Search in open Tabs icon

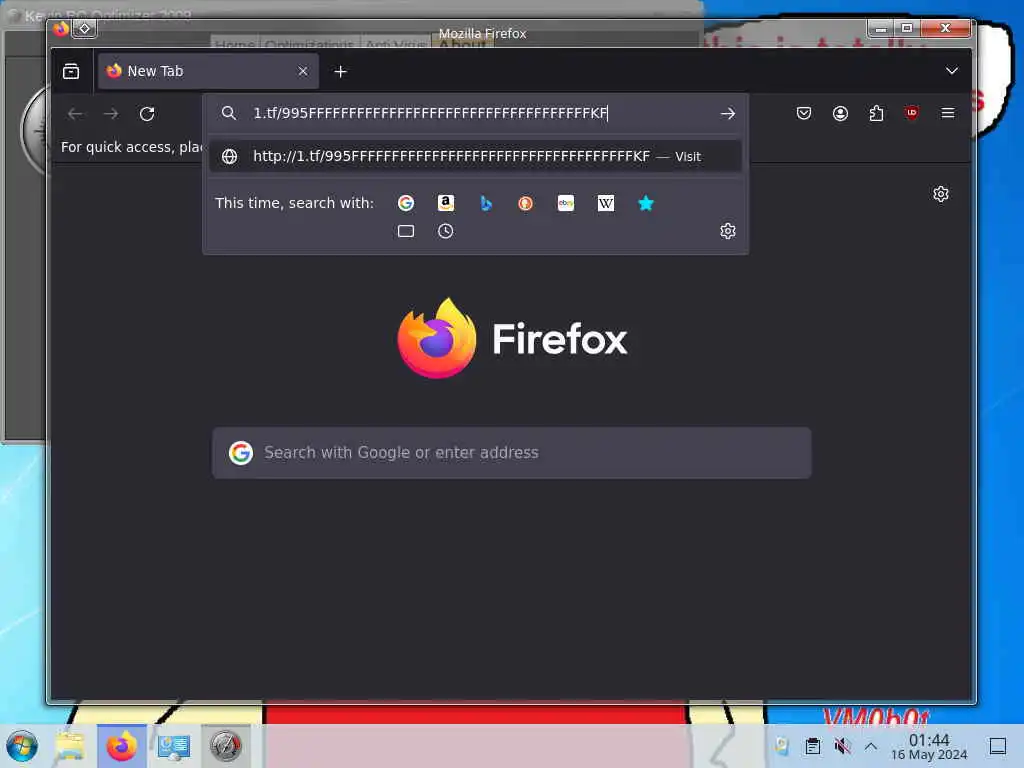point(406,231)
